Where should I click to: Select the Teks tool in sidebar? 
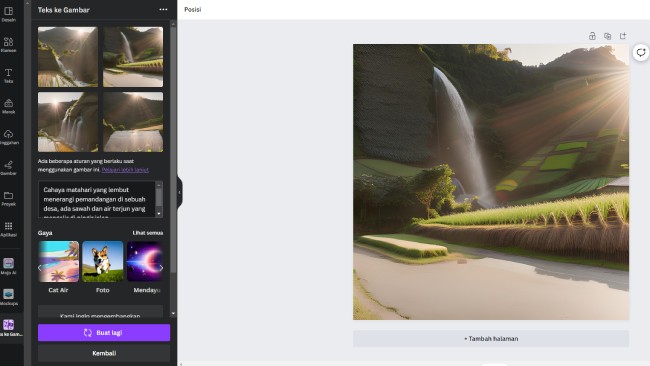[8, 75]
